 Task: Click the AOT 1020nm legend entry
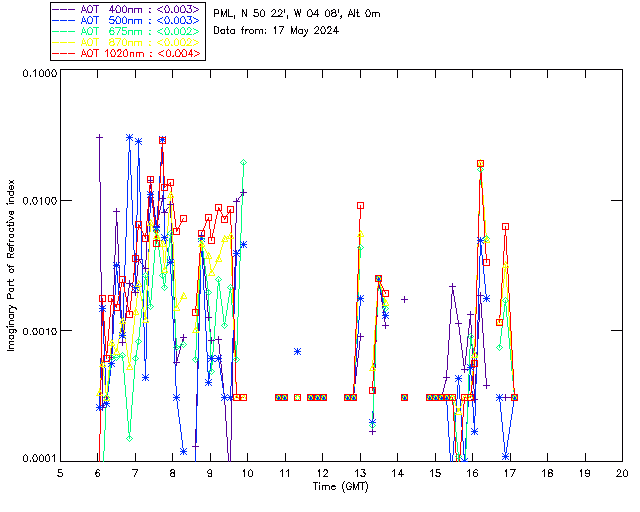(x=126, y=53)
